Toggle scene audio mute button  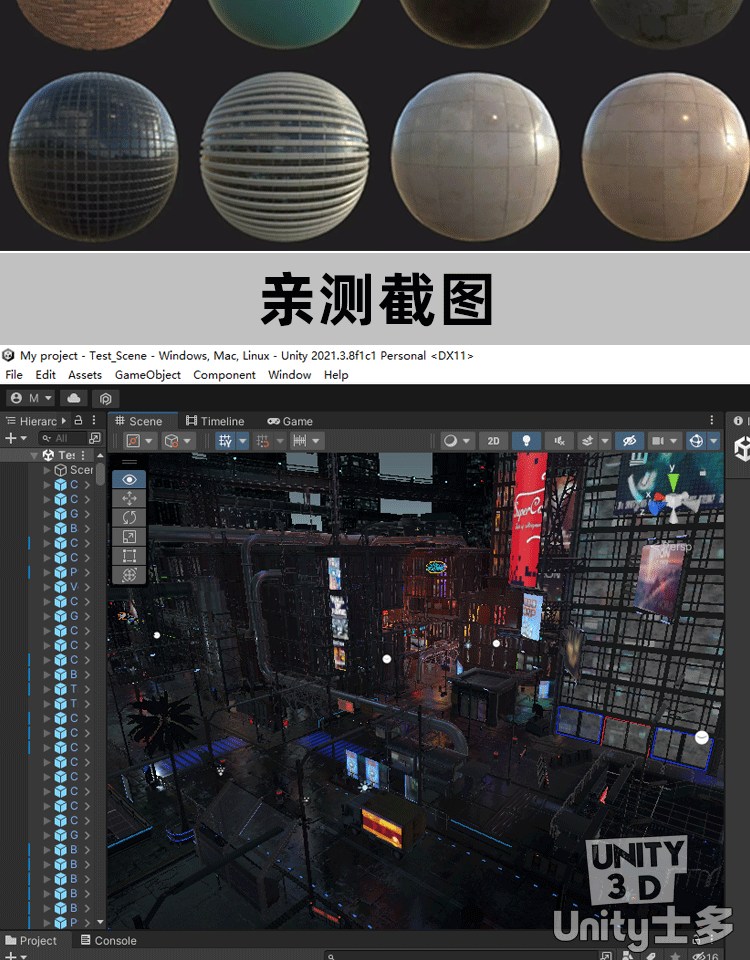(559, 441)
